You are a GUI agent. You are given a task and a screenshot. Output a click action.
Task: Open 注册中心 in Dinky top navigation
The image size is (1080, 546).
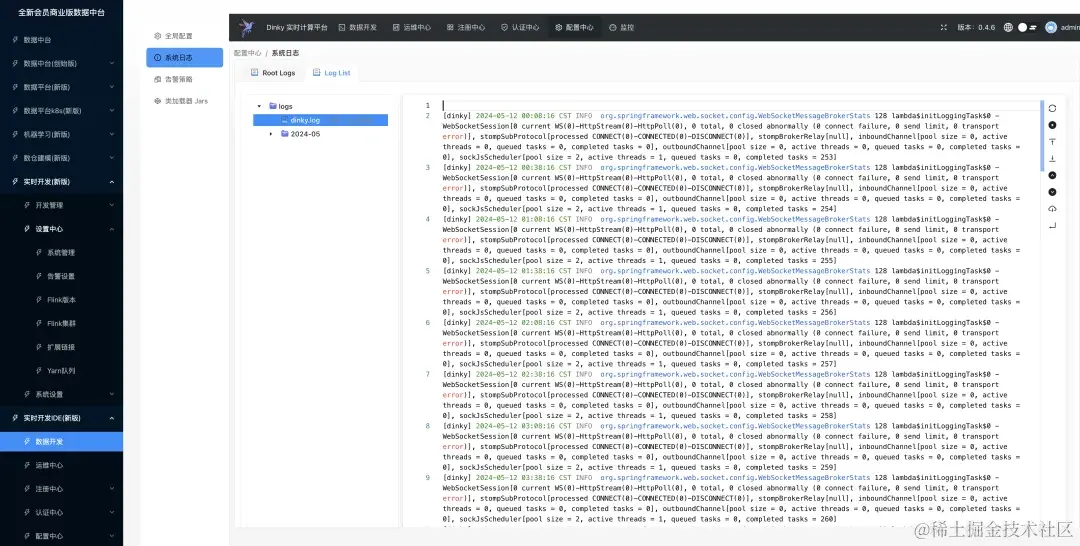coord(466,28)
